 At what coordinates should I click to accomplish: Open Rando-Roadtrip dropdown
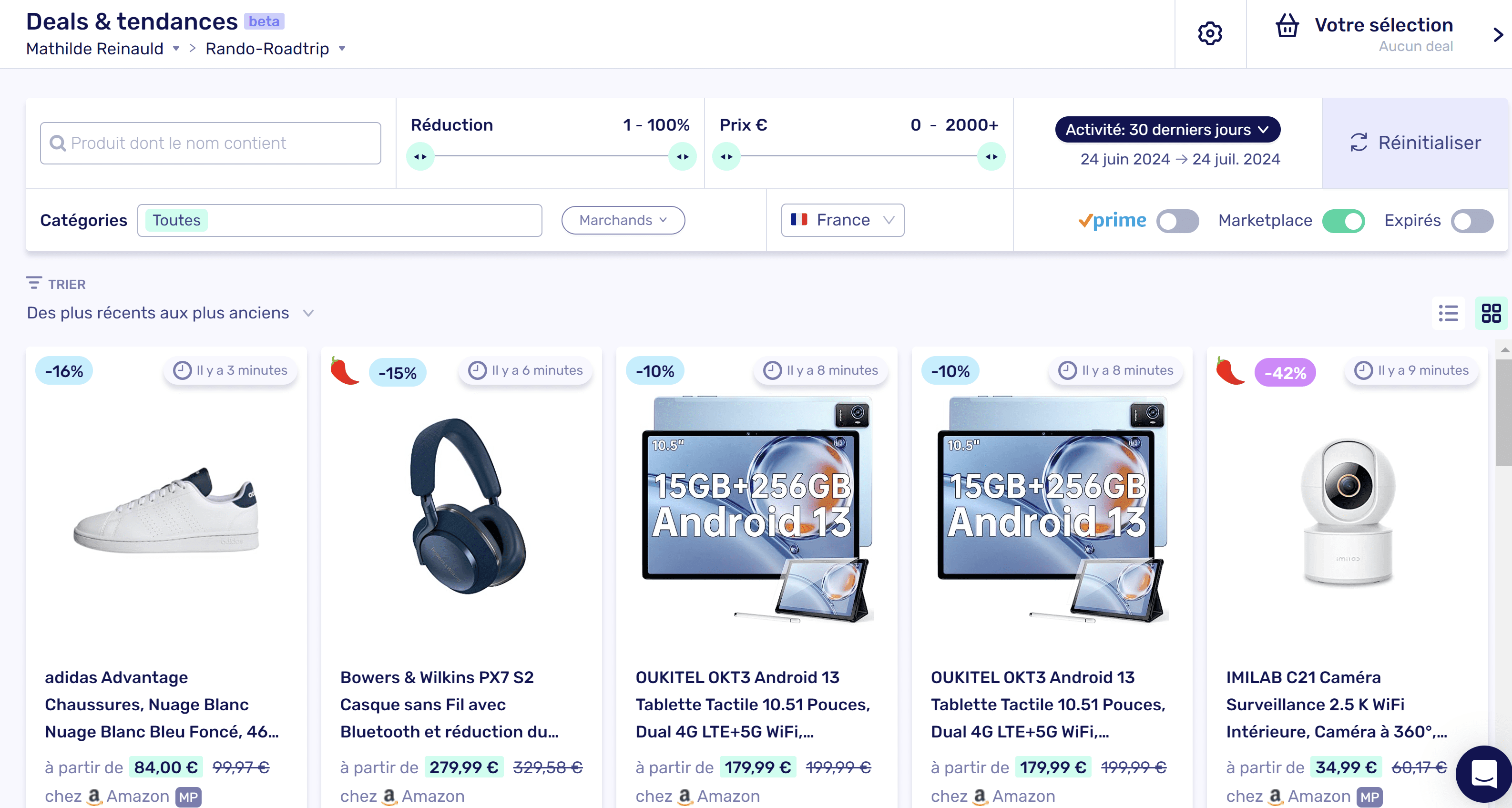[276, 49]
